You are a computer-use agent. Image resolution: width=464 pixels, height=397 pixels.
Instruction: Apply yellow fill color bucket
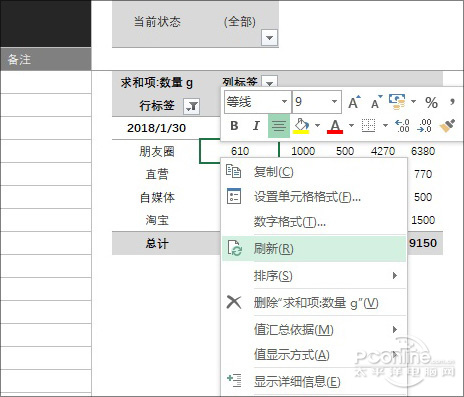301,126
